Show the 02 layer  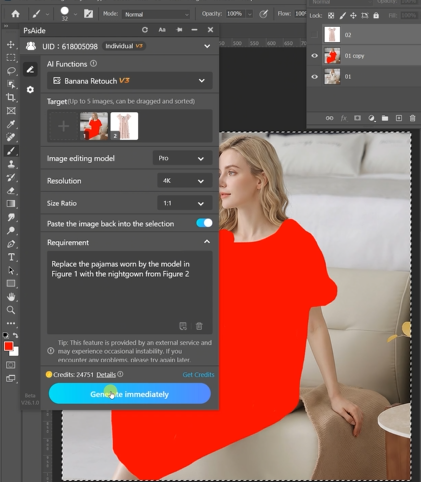(x=314, y=35)
